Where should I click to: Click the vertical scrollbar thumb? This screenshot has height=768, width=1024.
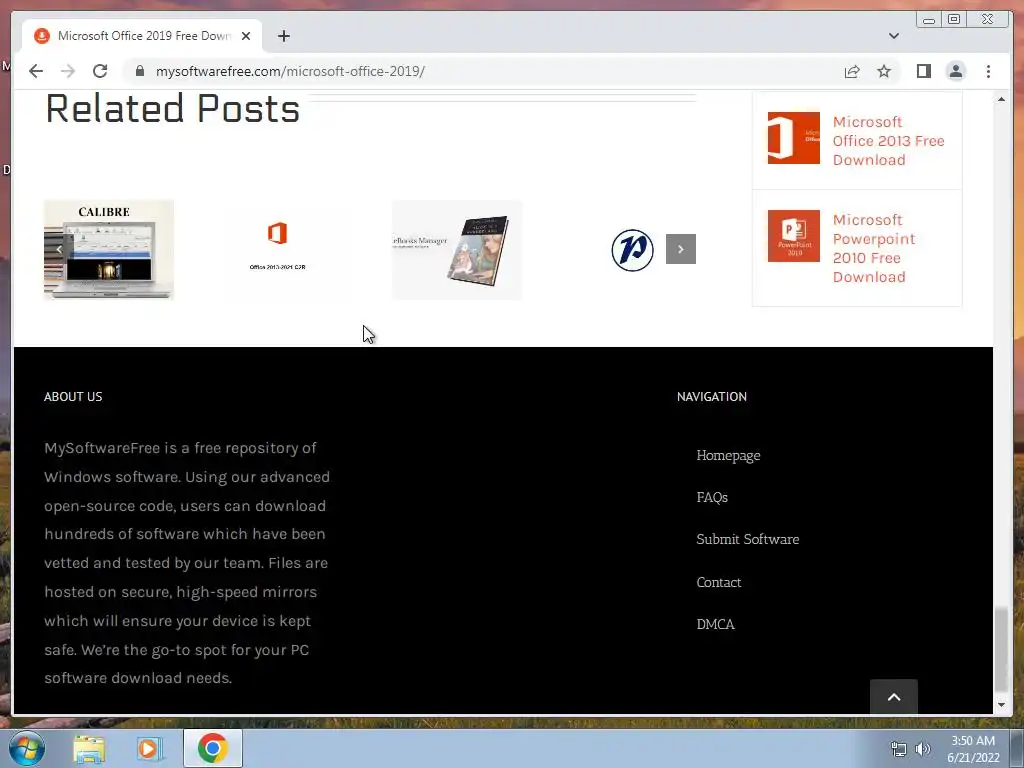[1001, 648]
